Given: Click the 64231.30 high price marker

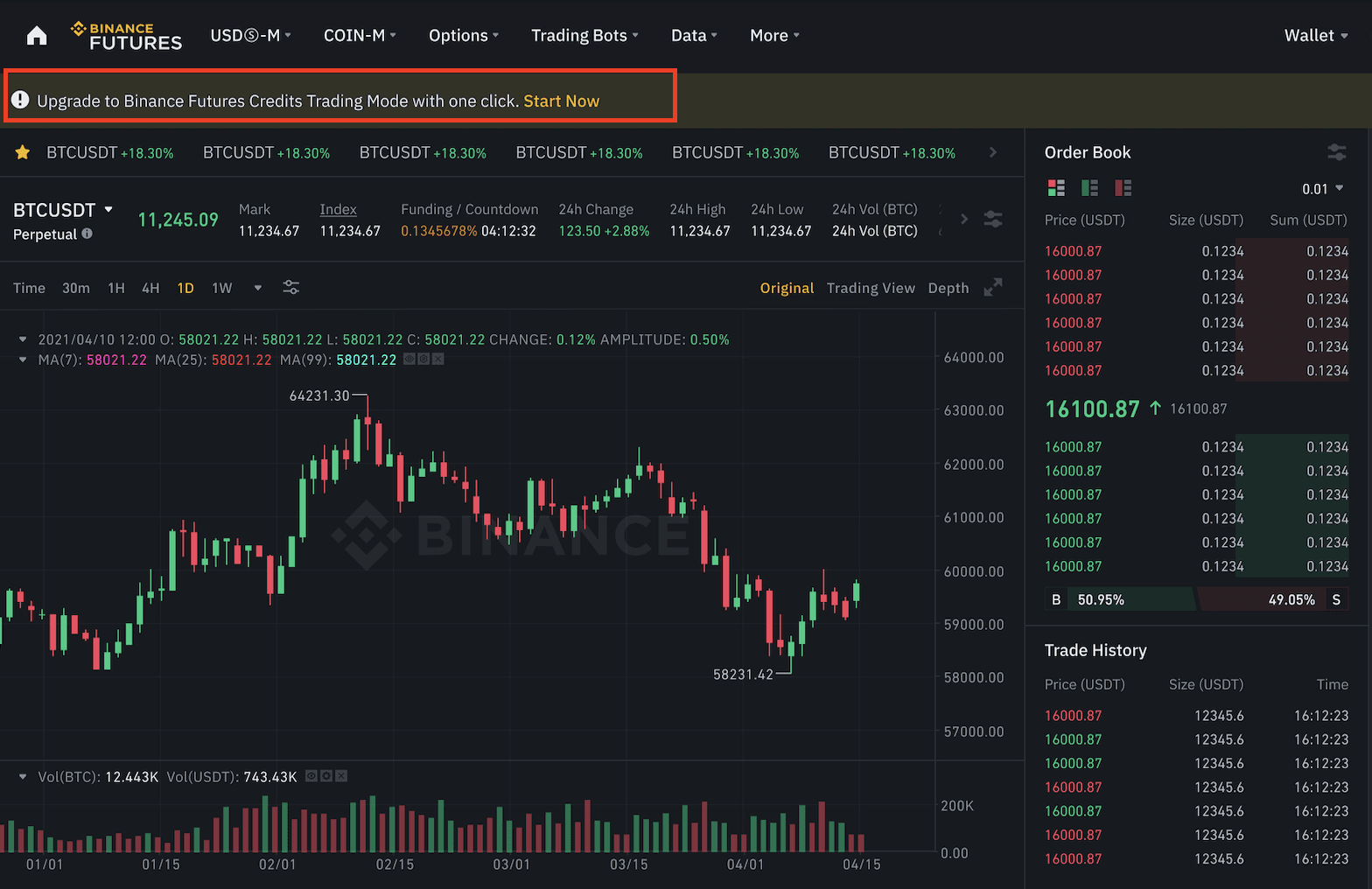Looking at the screenshot, I should [319, 395].
